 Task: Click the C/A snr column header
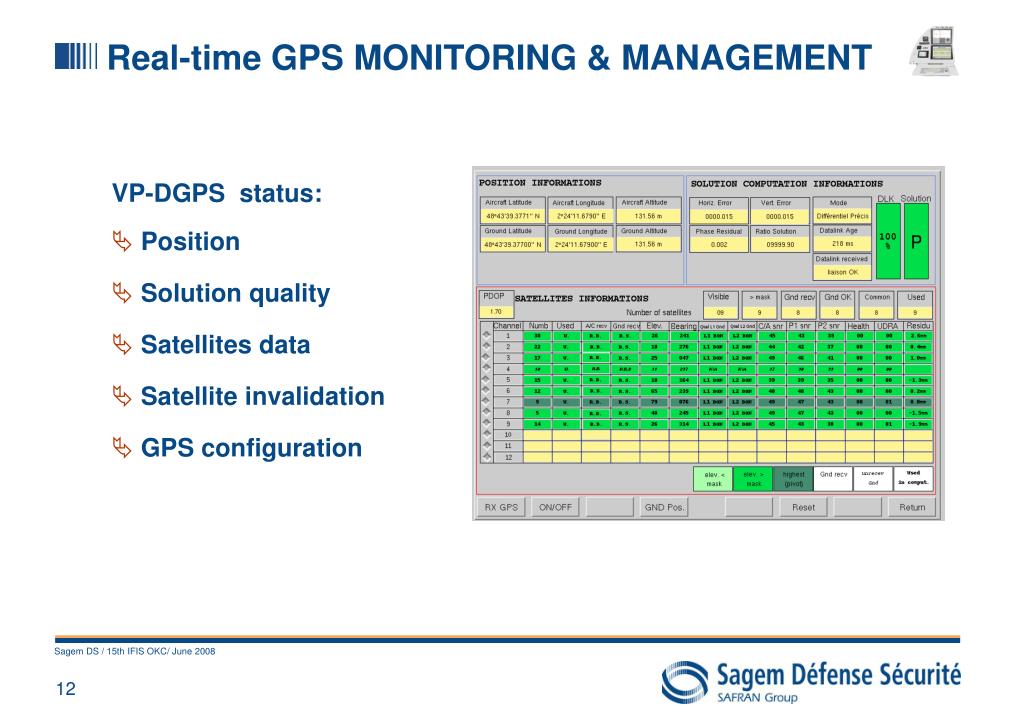(771, 326)
